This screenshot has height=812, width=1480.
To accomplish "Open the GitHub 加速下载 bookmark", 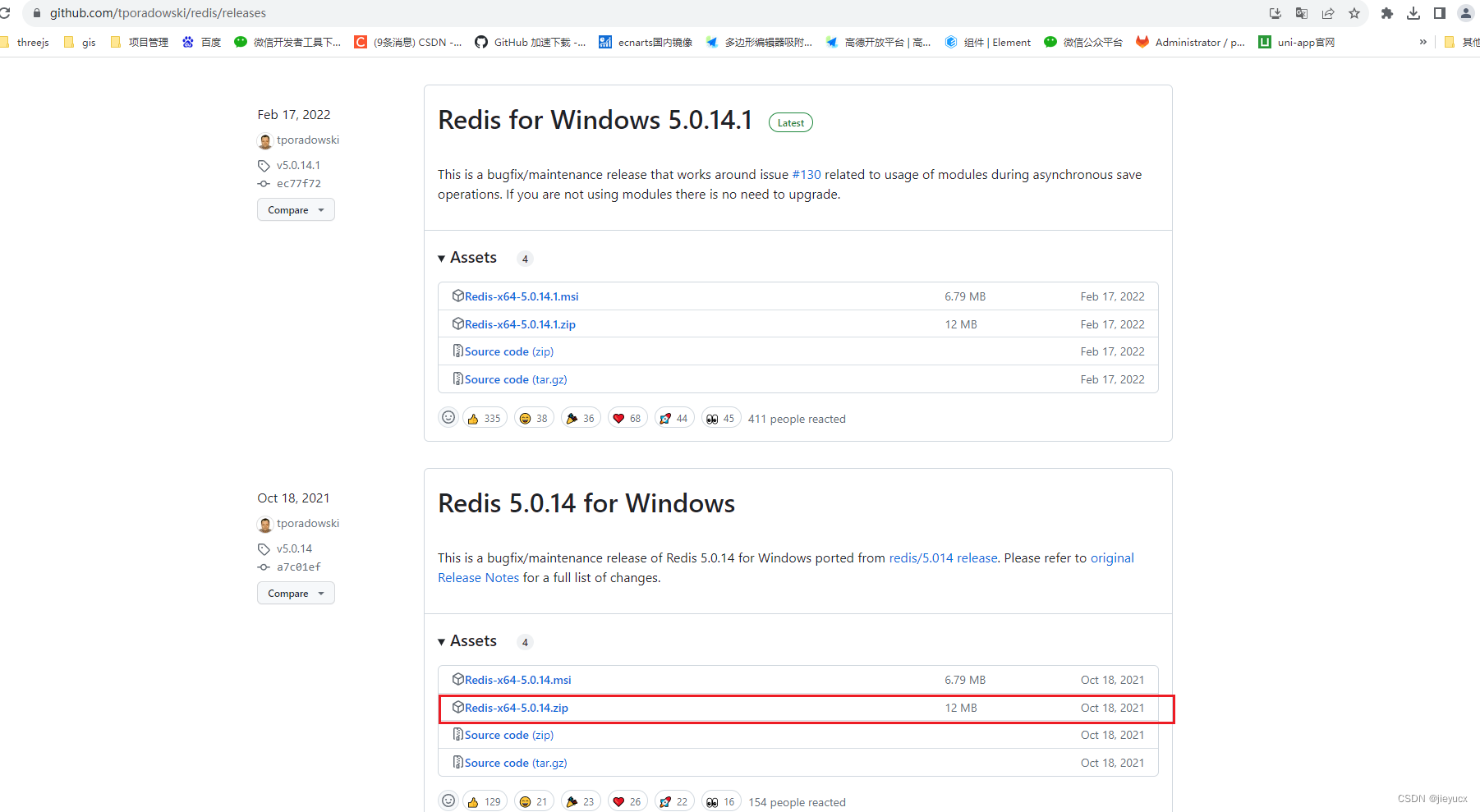I will tap(530, 42).
